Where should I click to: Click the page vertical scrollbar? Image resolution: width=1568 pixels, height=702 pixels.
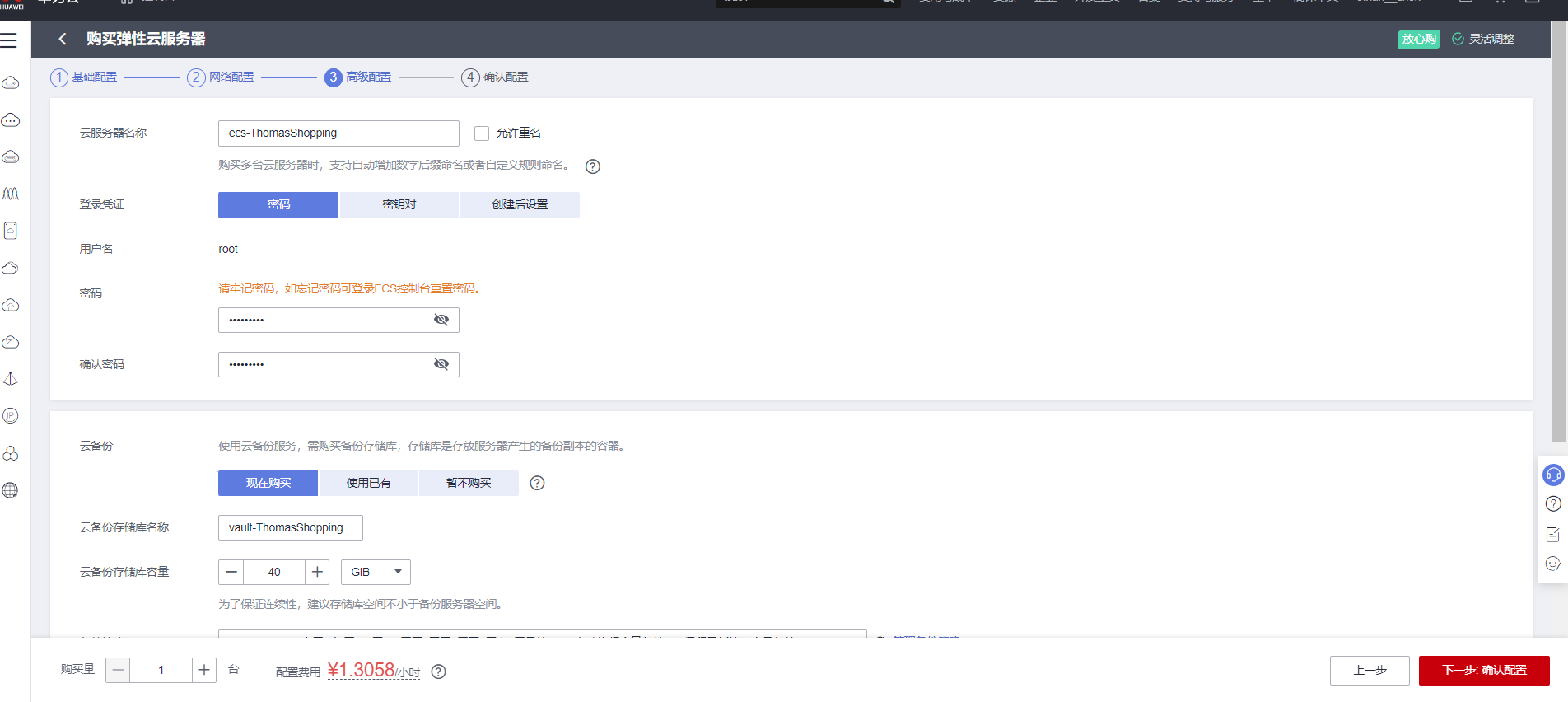point(1559,231)
